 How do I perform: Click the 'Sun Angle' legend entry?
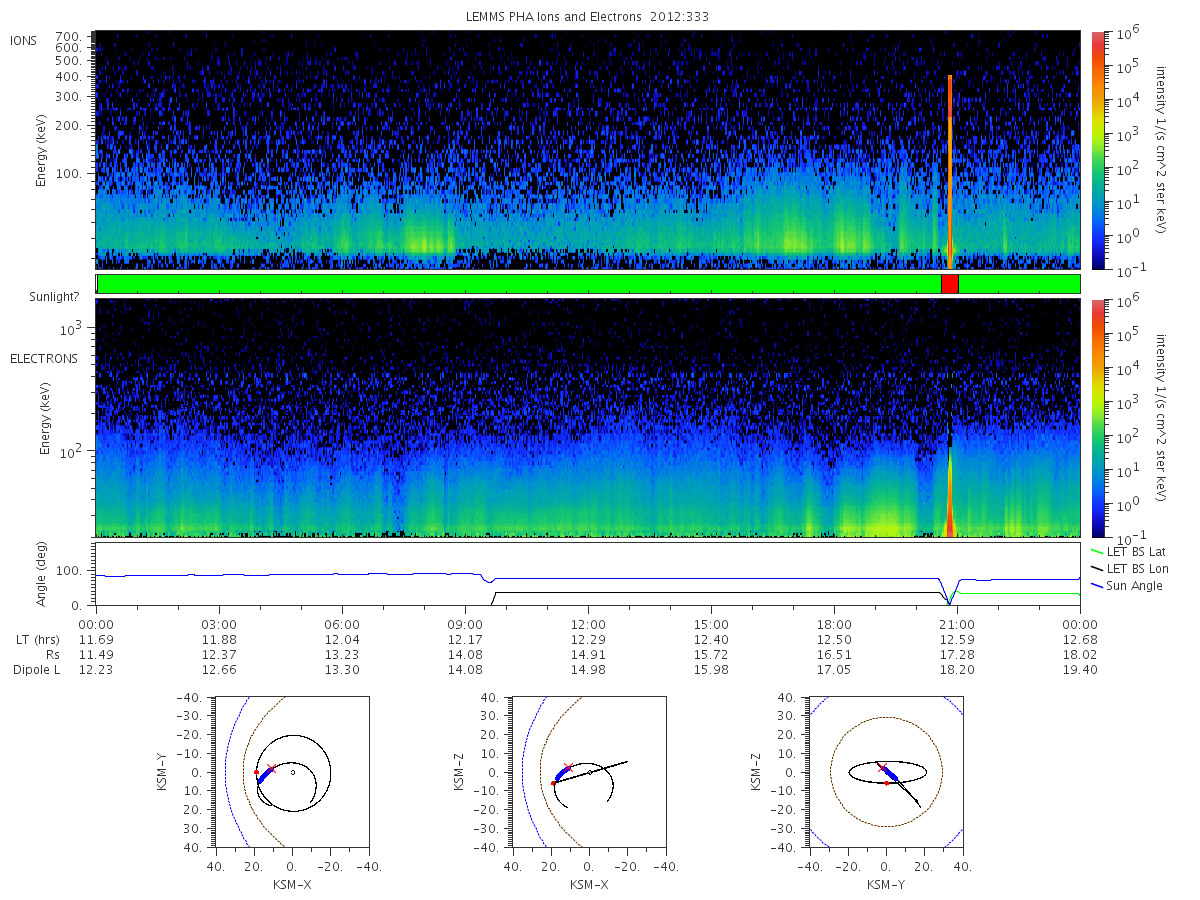1126,585
